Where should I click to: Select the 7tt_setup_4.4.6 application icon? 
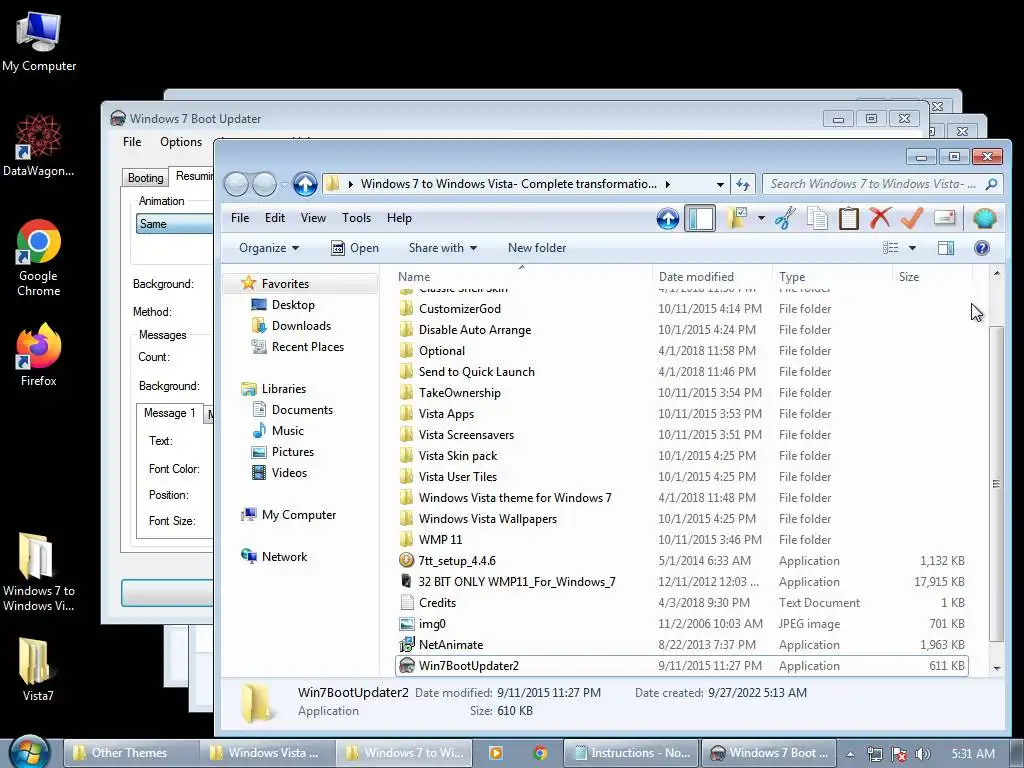[406, 560]
